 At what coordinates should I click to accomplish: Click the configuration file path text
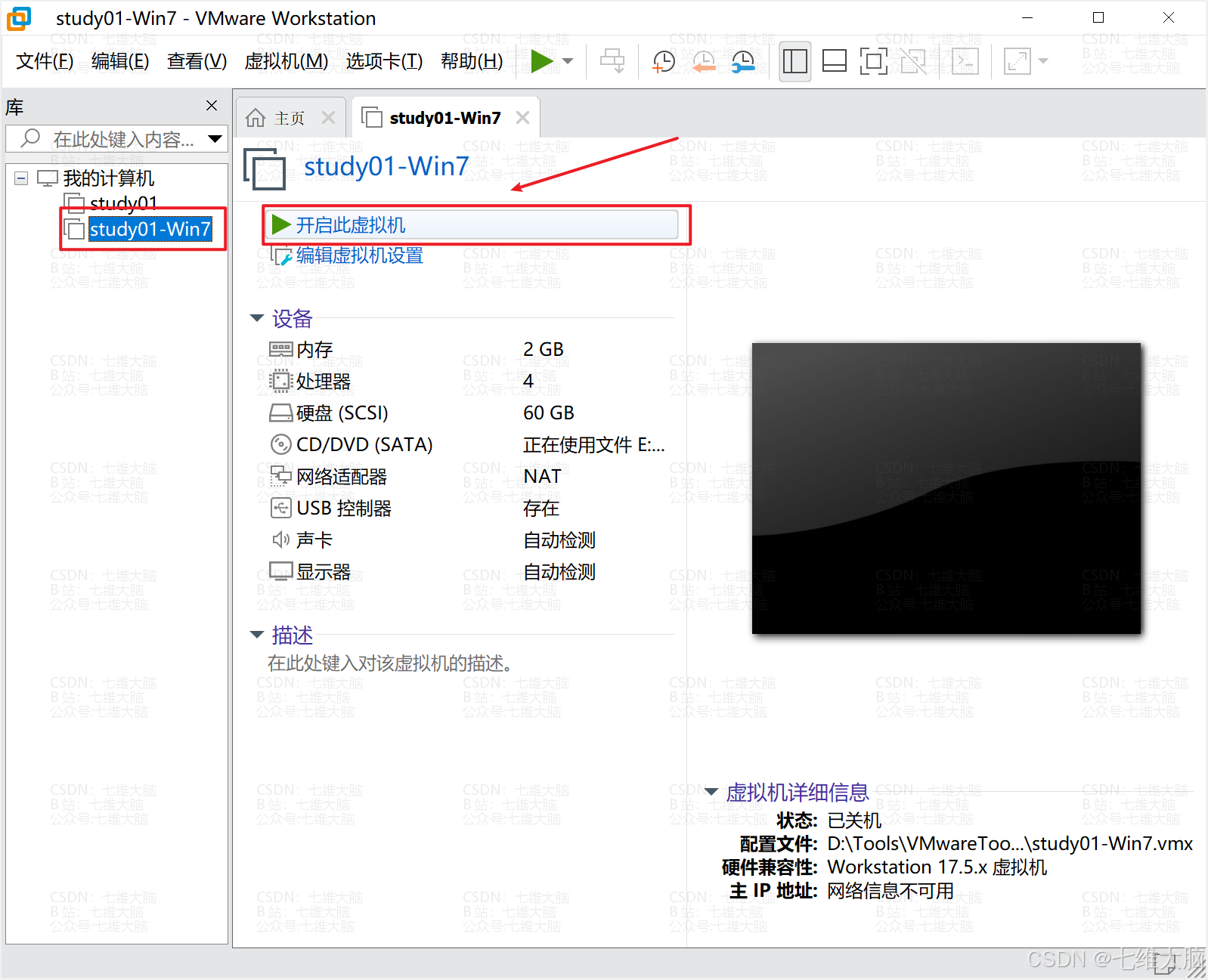pyautogui.click(x=1010, y=844)
